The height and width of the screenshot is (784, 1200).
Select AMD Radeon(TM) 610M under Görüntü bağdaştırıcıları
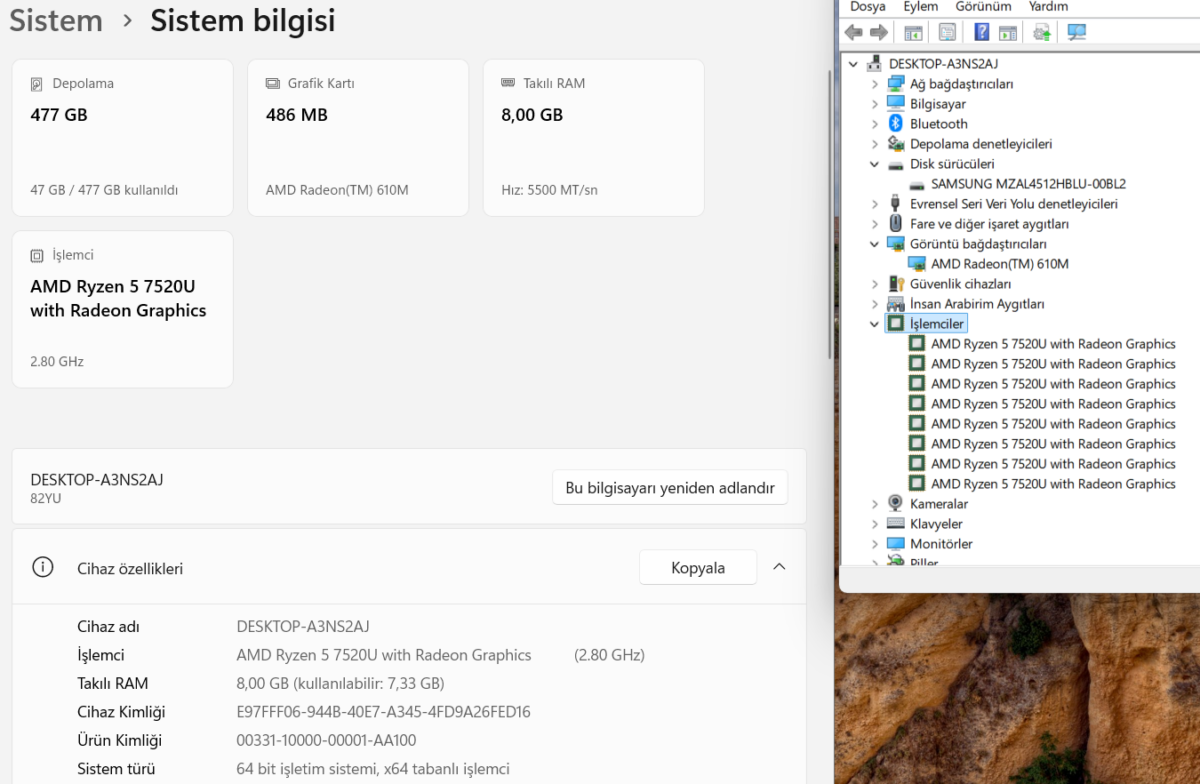pyautogui.click(x=999, y=264)
